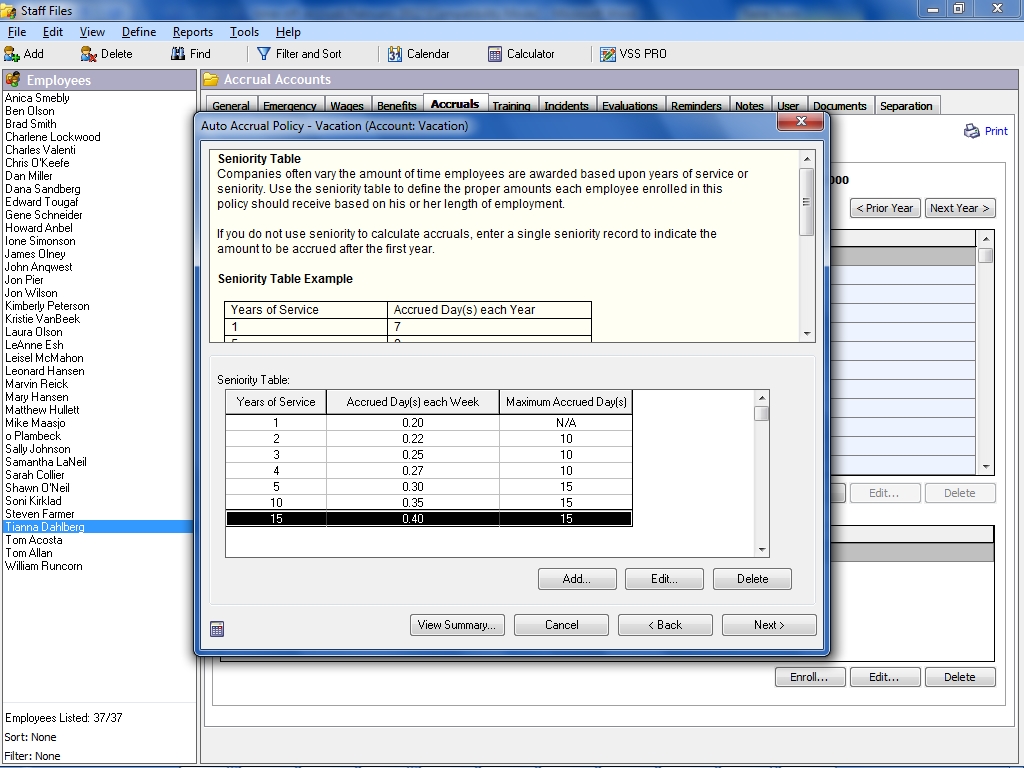The image size is (1024, 768).
Task: Open the File menu
Action: coord(17,31)
